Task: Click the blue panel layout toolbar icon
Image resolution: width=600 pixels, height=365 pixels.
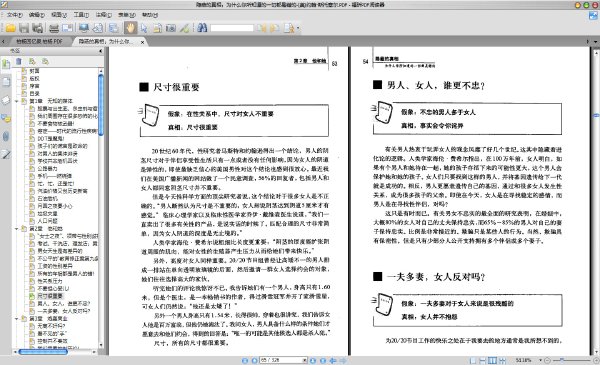Action: pyautogui.click(x=114, y=28)
